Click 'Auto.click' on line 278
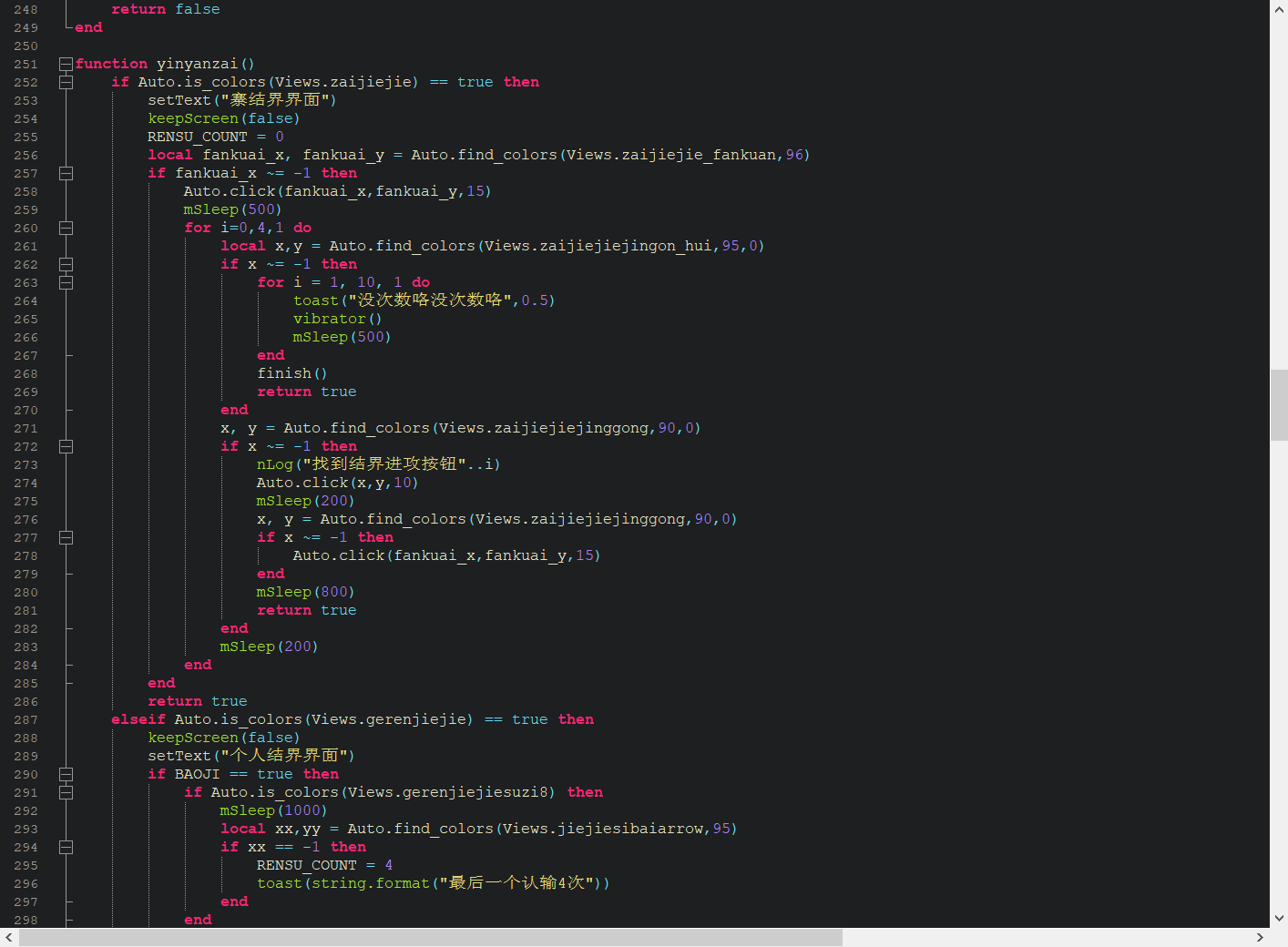This screenshot has width=1288, height=947. [339, 555]
